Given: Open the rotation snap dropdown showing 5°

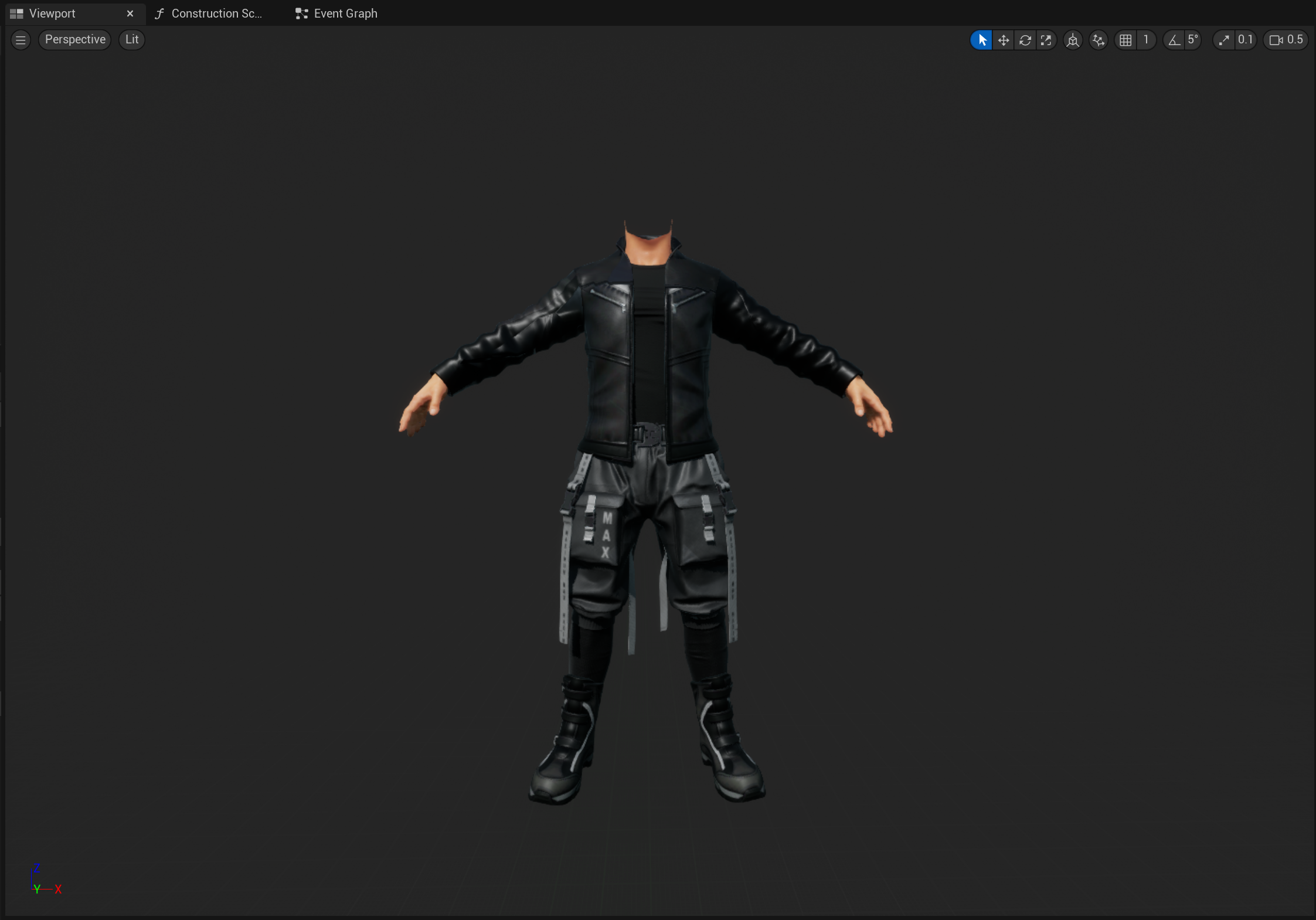Looking at the screenshot, I should pyautogui.click(x=1193, y=40).
